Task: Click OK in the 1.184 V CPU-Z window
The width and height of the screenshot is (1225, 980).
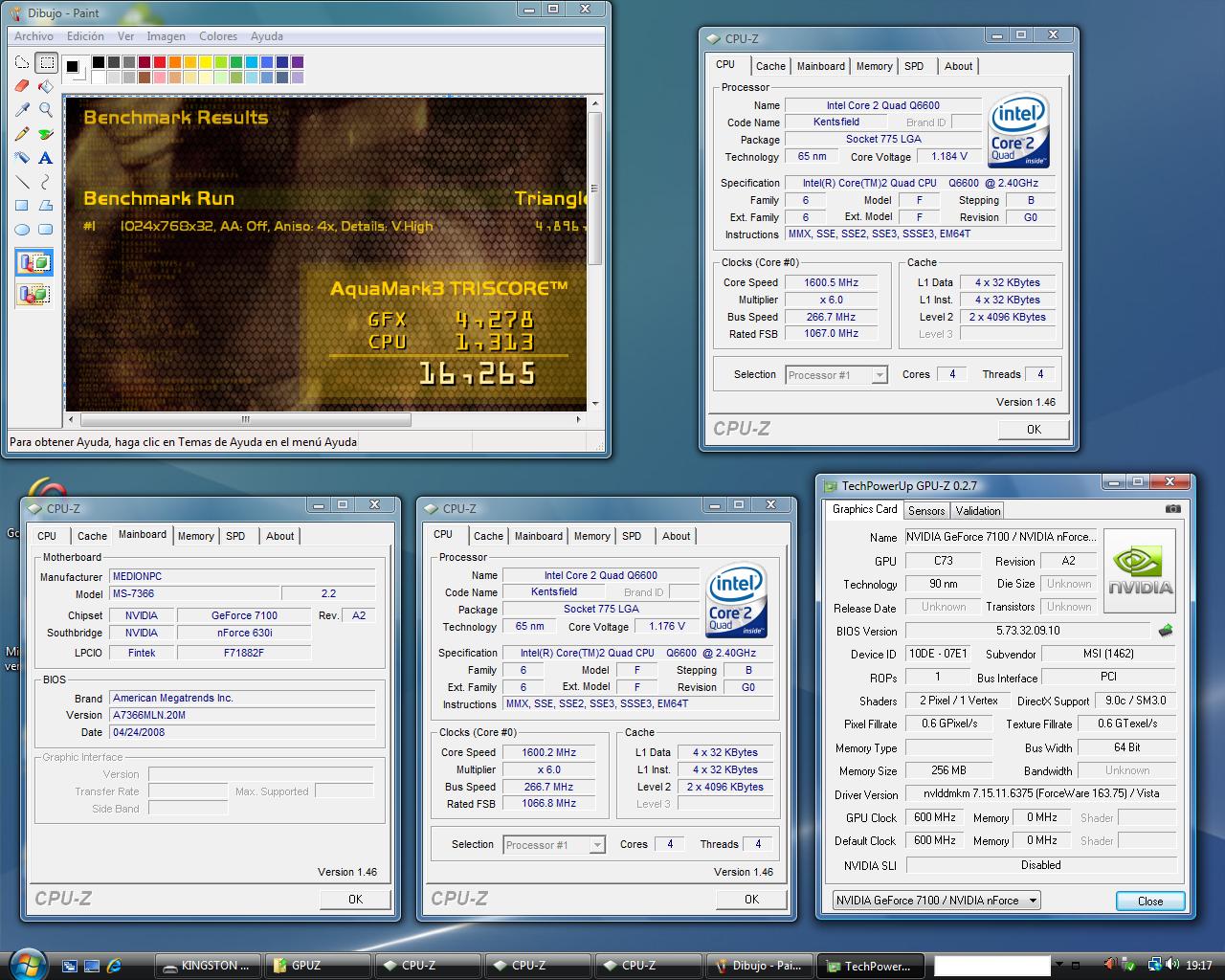Action: (1034, 430)
